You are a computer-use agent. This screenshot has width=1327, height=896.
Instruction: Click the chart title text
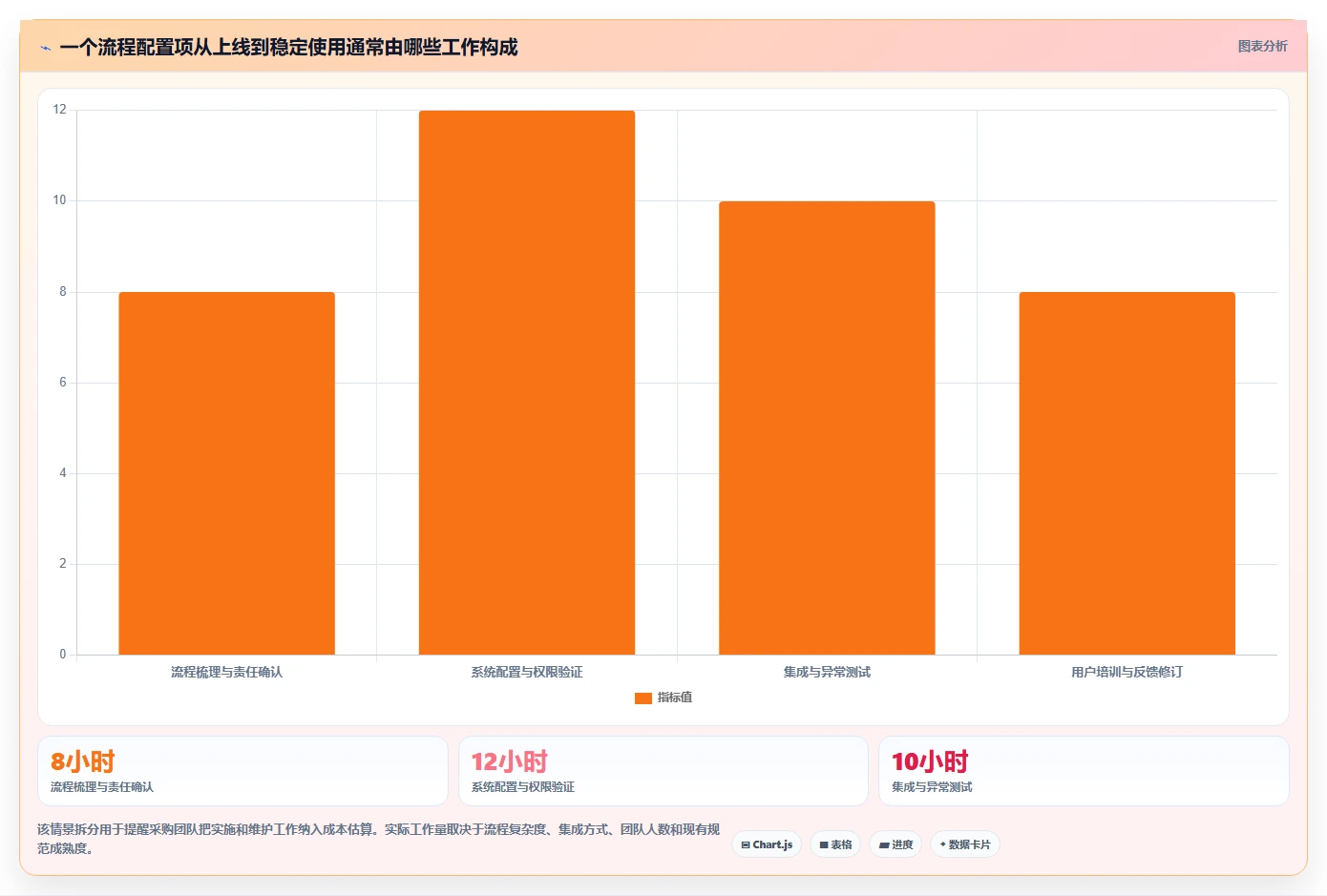click(288, 47)
